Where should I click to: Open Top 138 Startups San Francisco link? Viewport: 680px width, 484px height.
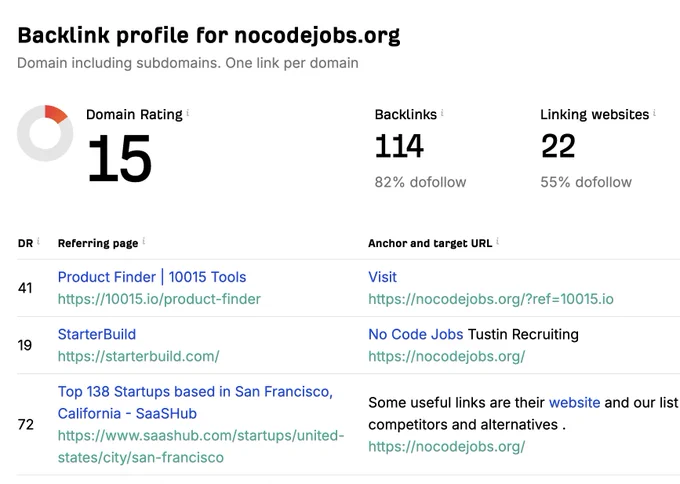195,402
